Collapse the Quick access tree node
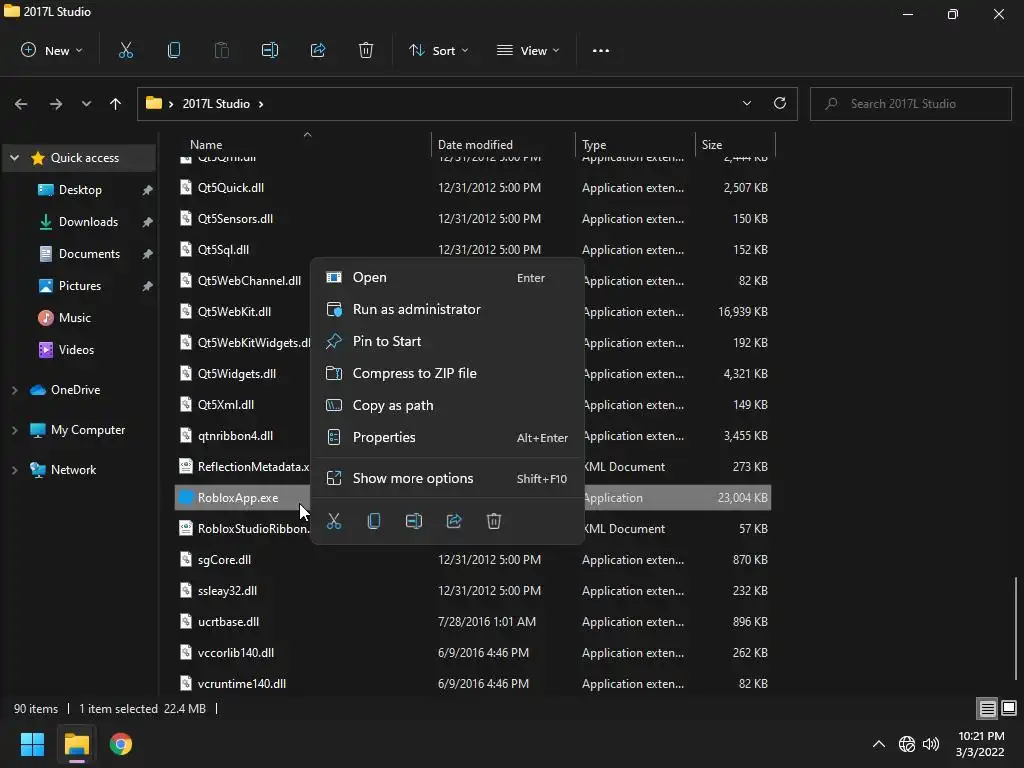The width and height of the screenshot is (1024, 768). tap(14, 157)
